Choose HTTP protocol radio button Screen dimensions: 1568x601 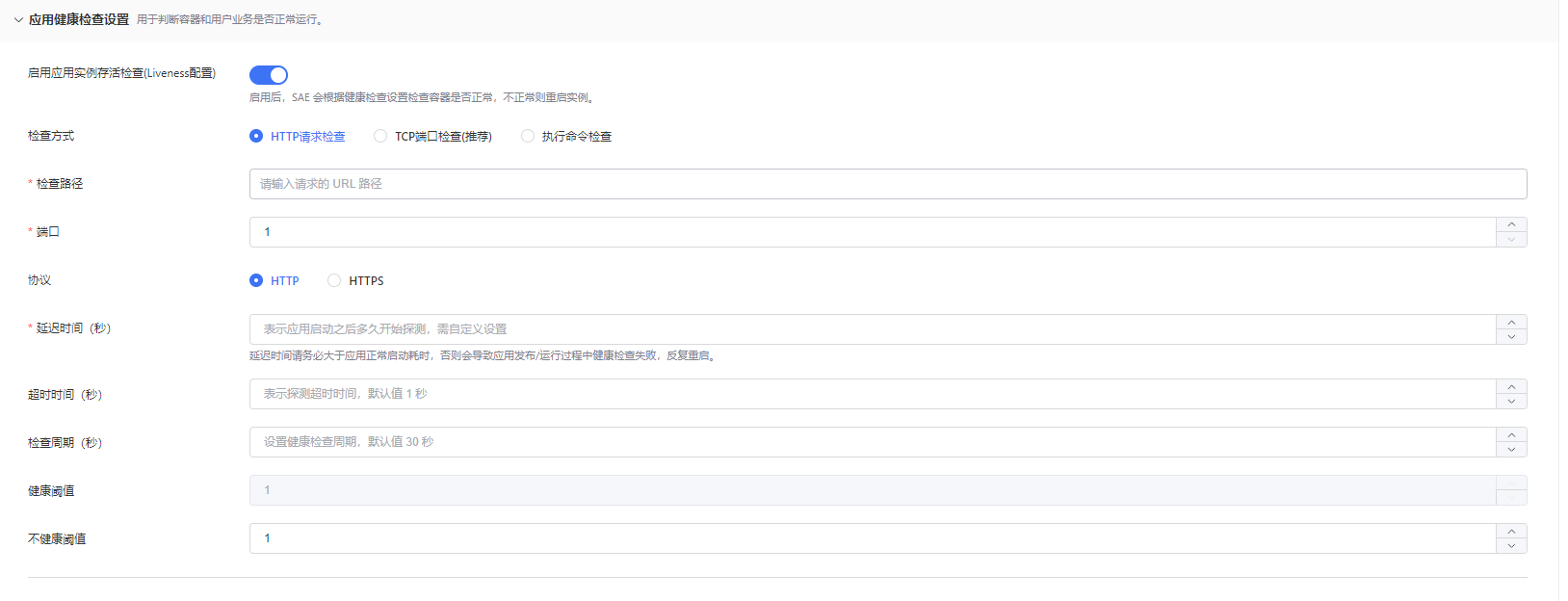[x=256, y=280]
